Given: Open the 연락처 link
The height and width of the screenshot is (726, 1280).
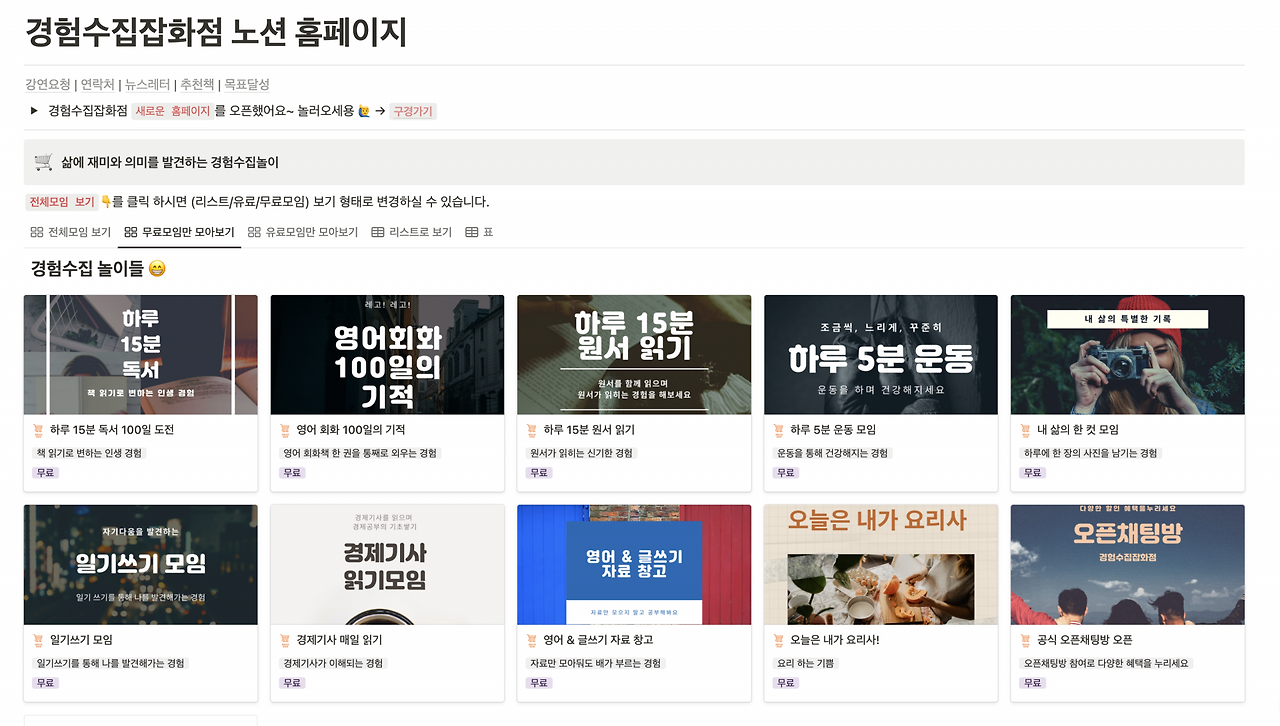Looking at the screenshot, I should (97, 85).
